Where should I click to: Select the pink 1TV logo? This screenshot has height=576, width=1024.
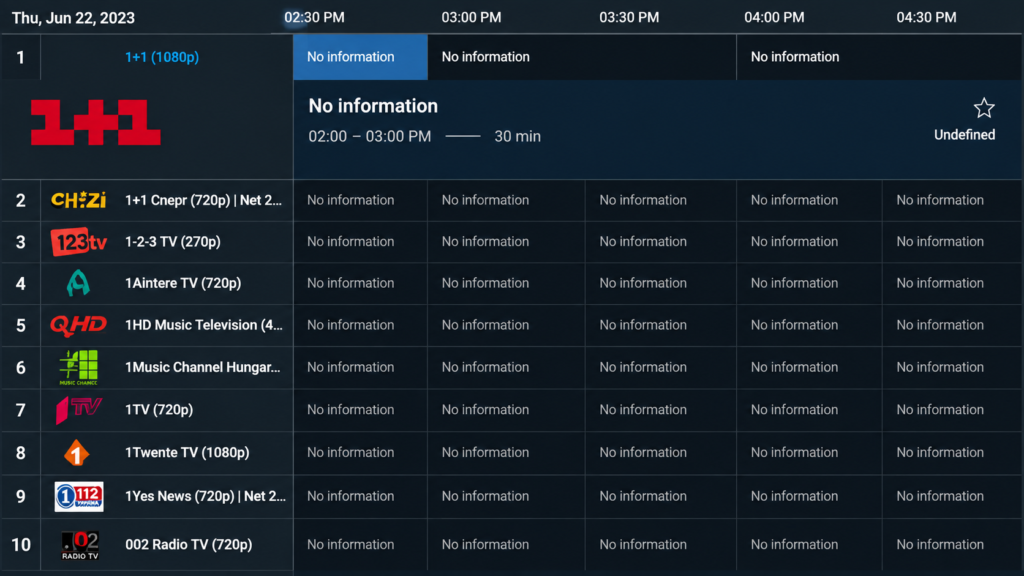click(x=78, y=409)
